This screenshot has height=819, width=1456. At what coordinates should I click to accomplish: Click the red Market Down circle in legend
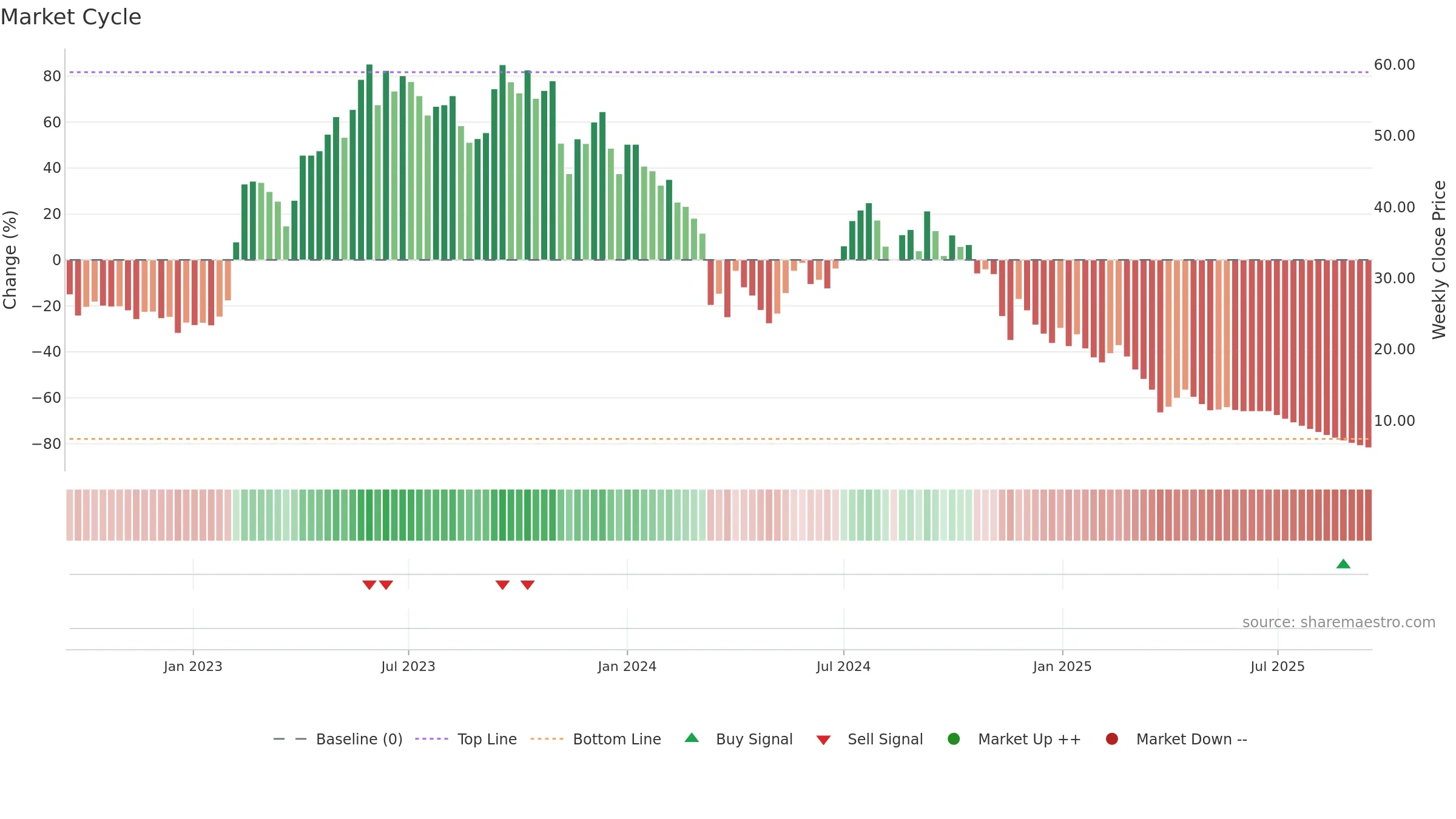(1112, 738)
